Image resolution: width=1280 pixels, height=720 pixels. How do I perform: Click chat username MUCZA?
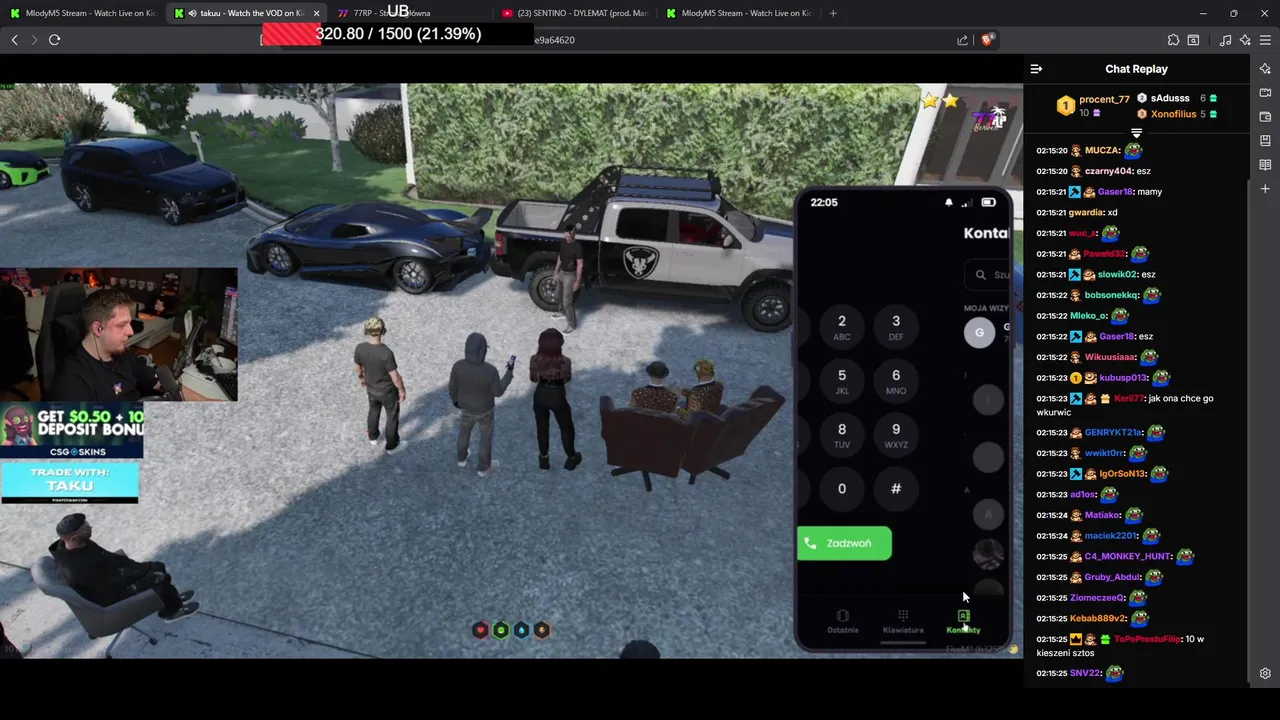click(x=1102, y=150)
